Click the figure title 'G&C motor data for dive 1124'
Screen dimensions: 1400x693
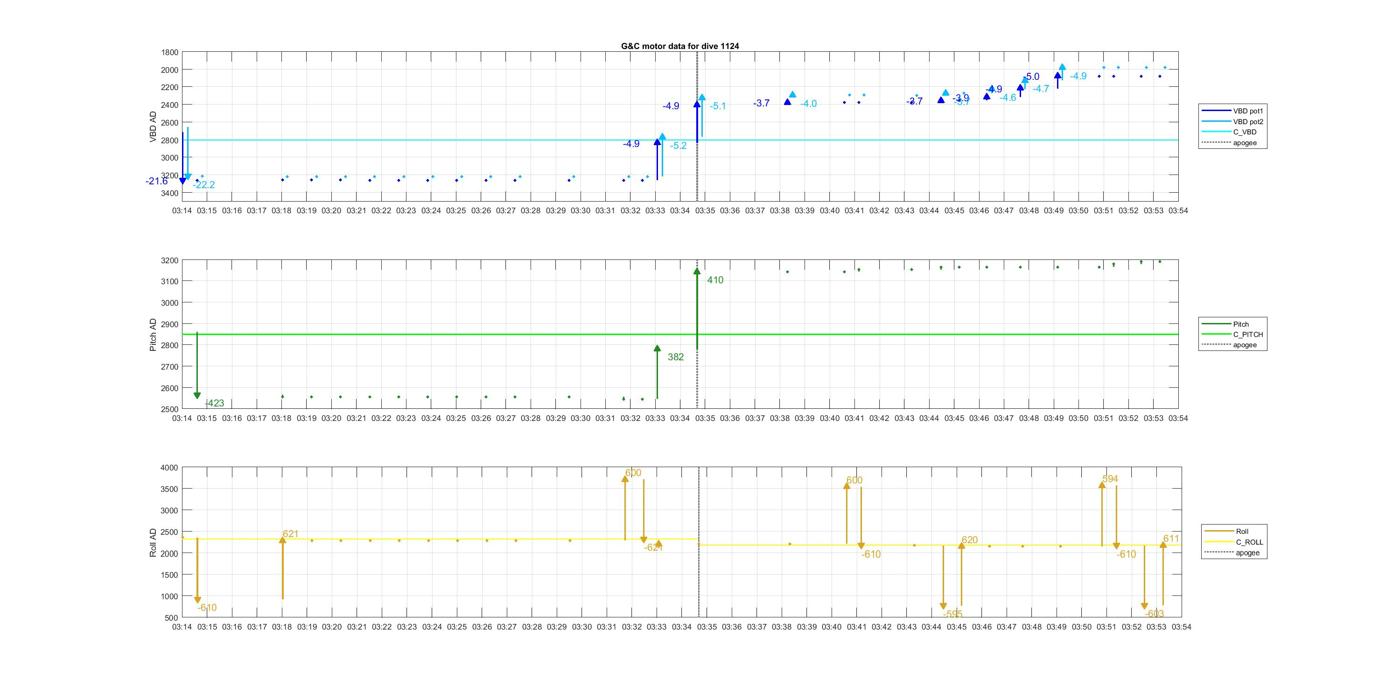tap(680, 46)
